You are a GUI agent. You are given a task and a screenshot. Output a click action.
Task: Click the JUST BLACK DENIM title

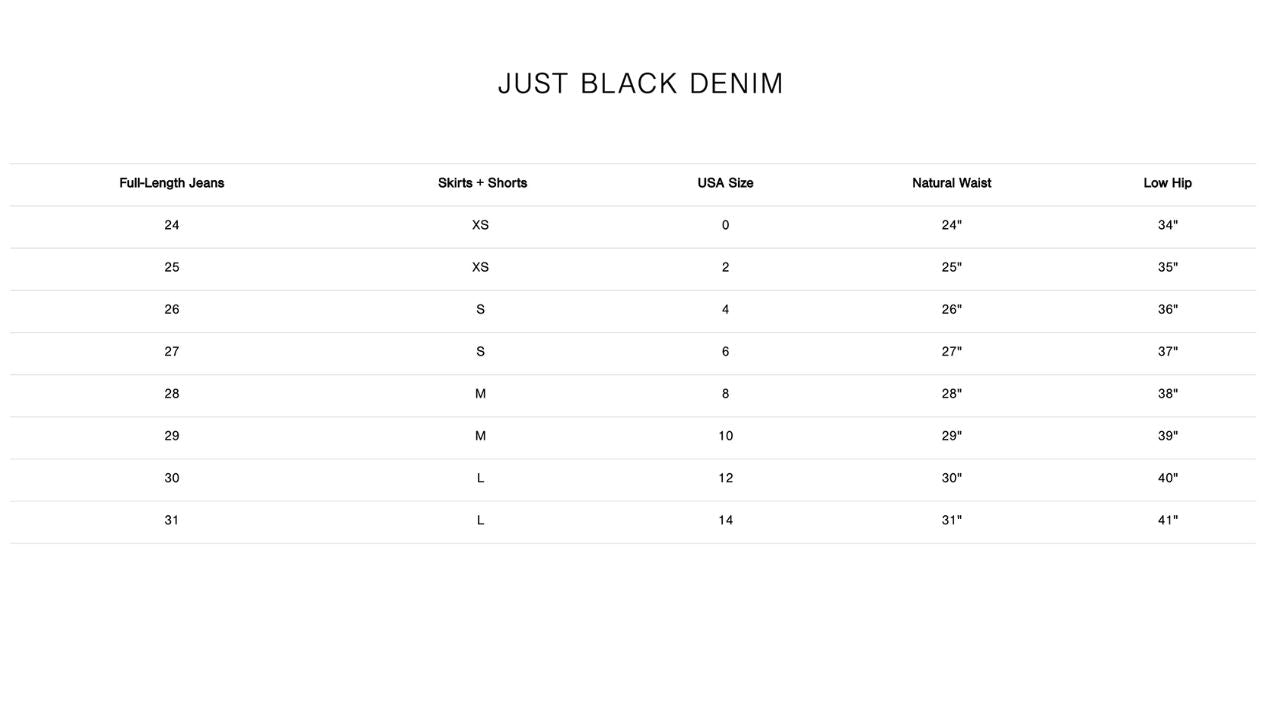(640, 84)
